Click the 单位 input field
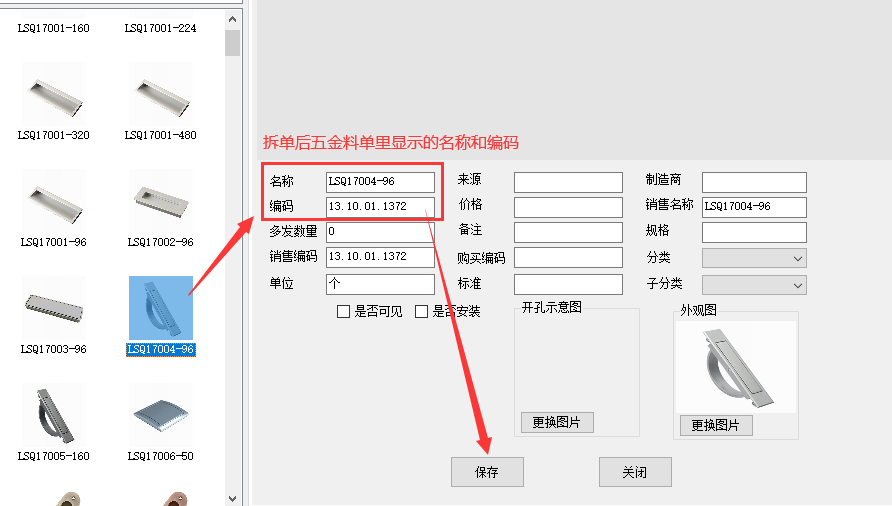 pos(381,284)
